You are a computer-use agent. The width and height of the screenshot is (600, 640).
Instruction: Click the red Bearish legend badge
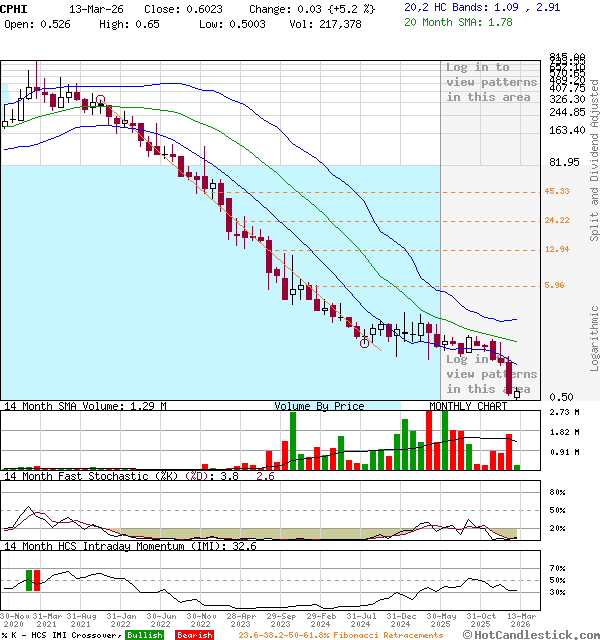pos(193,635)
